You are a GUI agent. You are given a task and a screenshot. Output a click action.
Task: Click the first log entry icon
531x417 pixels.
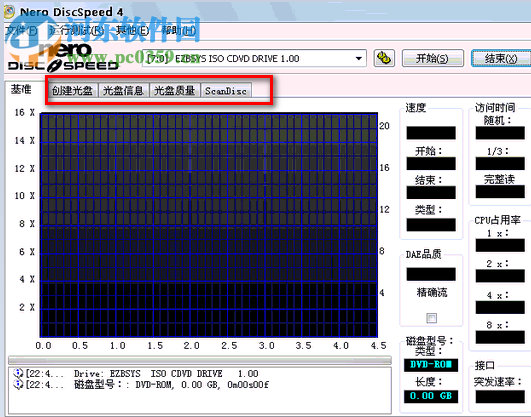tap(18, 373)
